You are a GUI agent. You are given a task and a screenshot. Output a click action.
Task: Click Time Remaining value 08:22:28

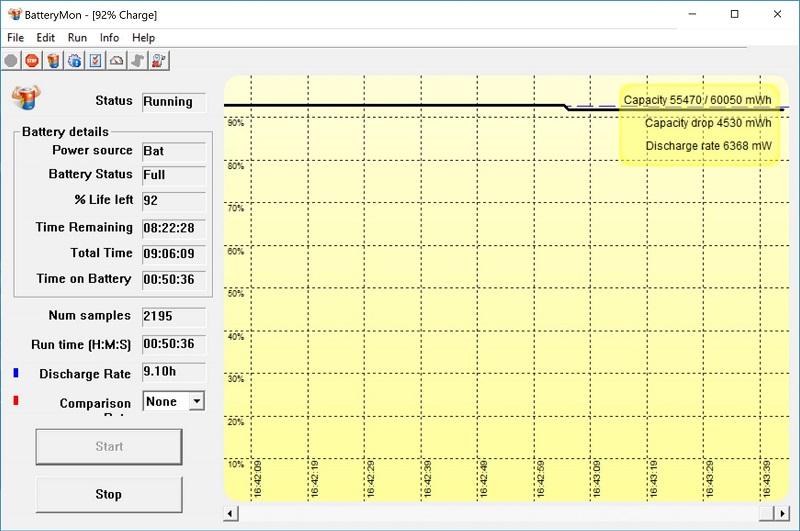click(174, 227)
